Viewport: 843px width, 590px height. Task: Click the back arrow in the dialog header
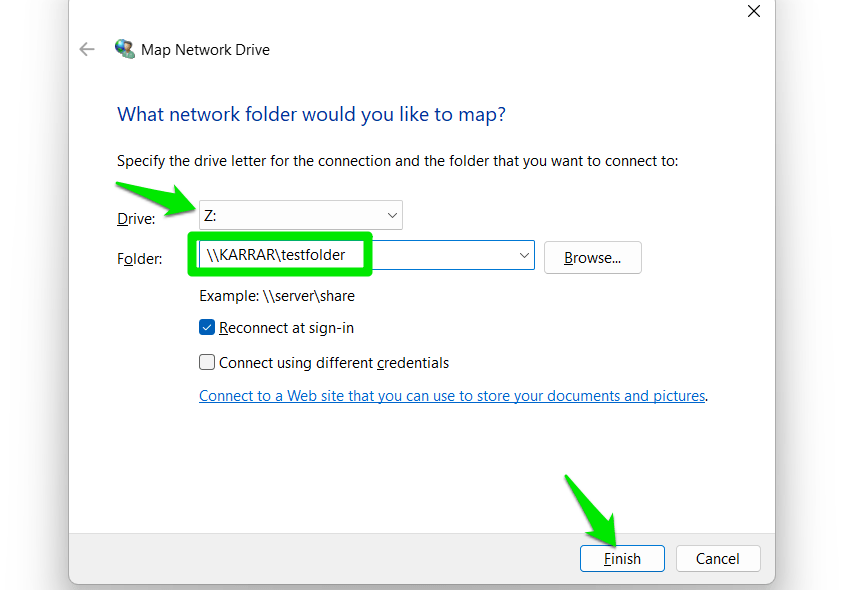(x=87, y=49)
